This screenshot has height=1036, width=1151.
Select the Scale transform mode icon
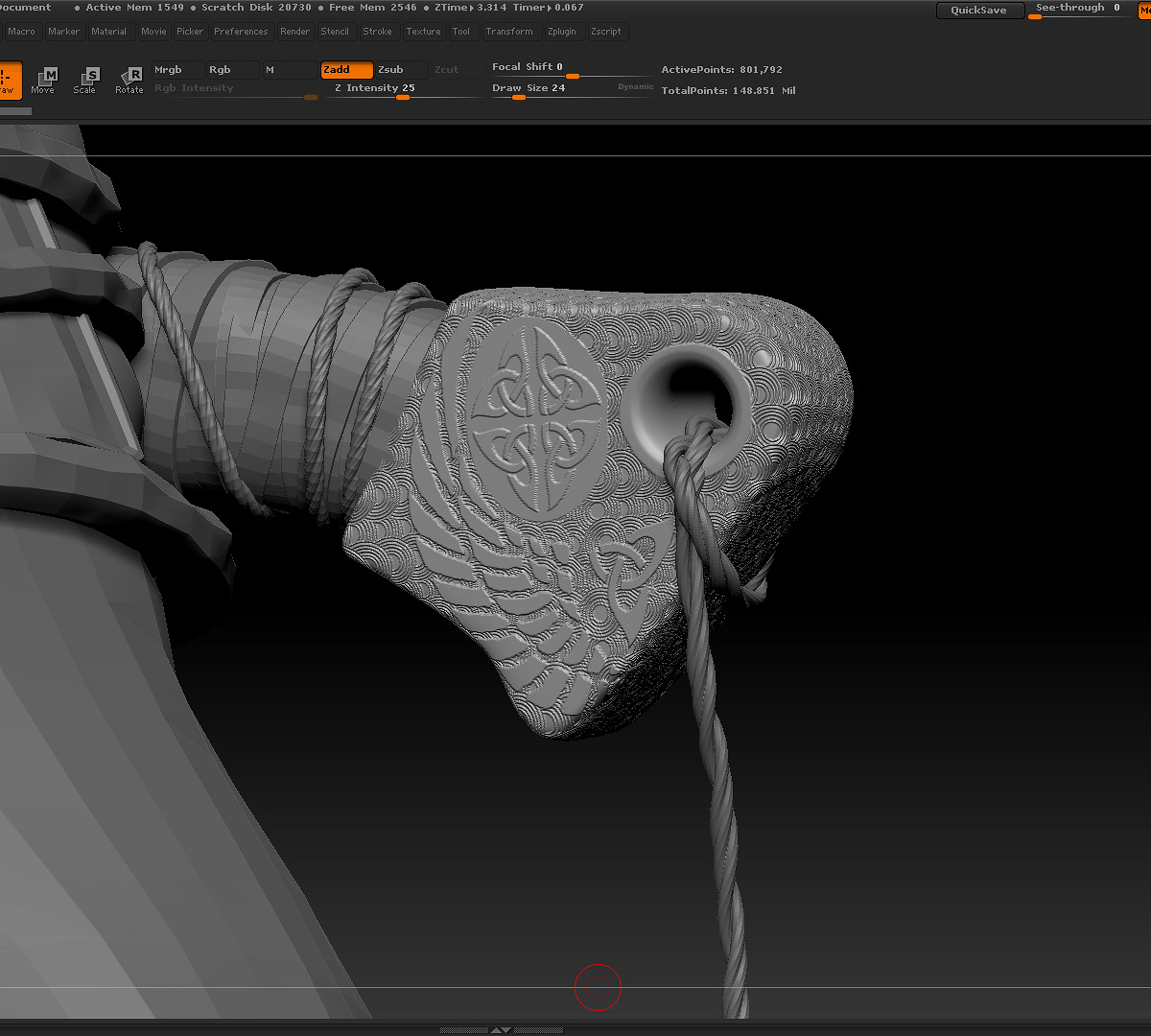point(85,81)
